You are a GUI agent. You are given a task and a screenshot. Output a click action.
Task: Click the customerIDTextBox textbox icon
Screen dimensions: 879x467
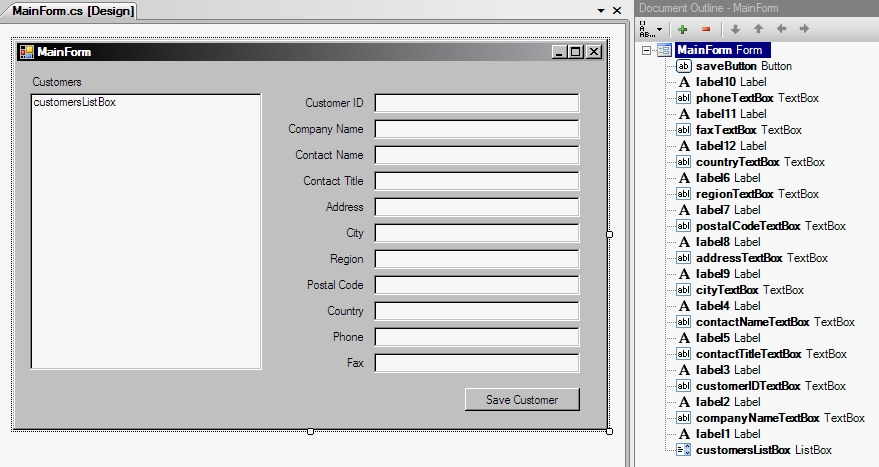click(x=683, y=386)
